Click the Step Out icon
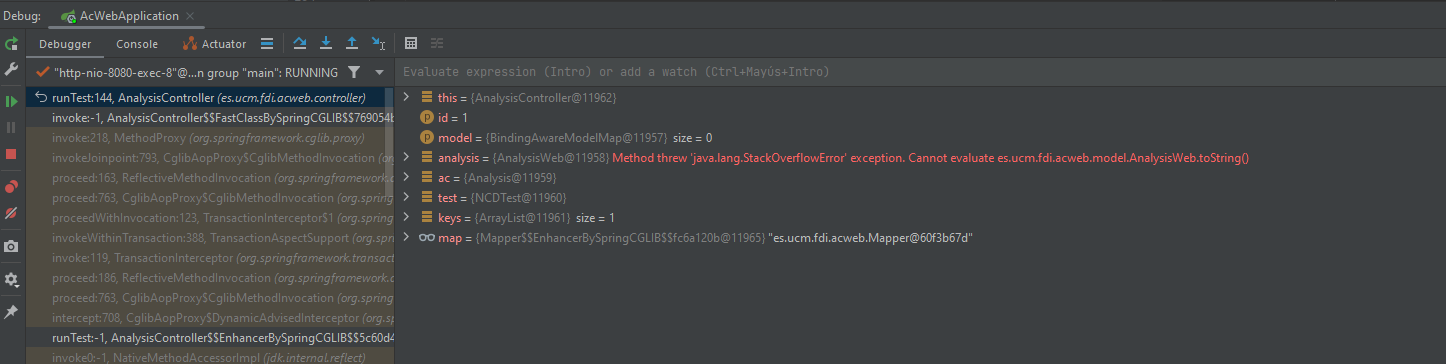The height and width of the screenshot is (364, 1446). click(x=352, y=44)
